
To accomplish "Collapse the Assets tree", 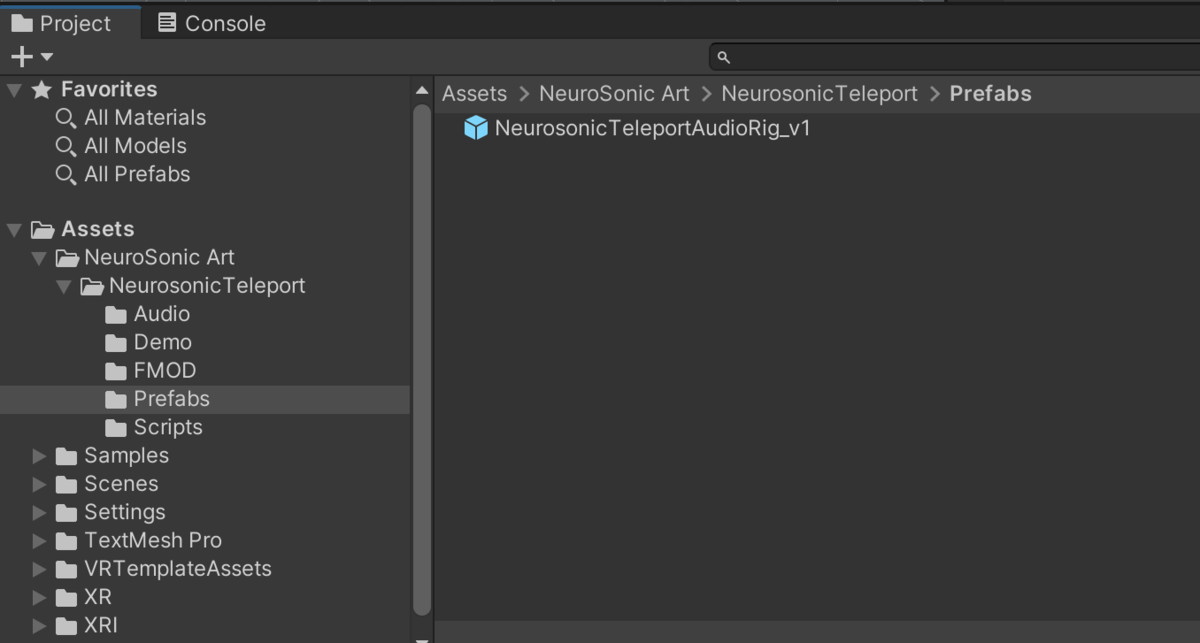I will click(14, 228).
